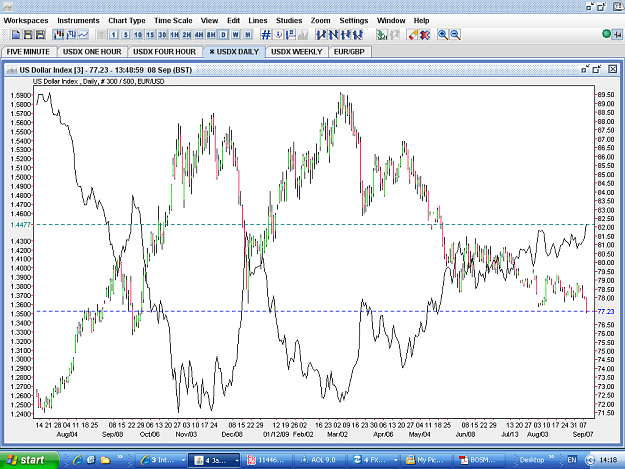Open the Workspaces menu

coord(26,21)
